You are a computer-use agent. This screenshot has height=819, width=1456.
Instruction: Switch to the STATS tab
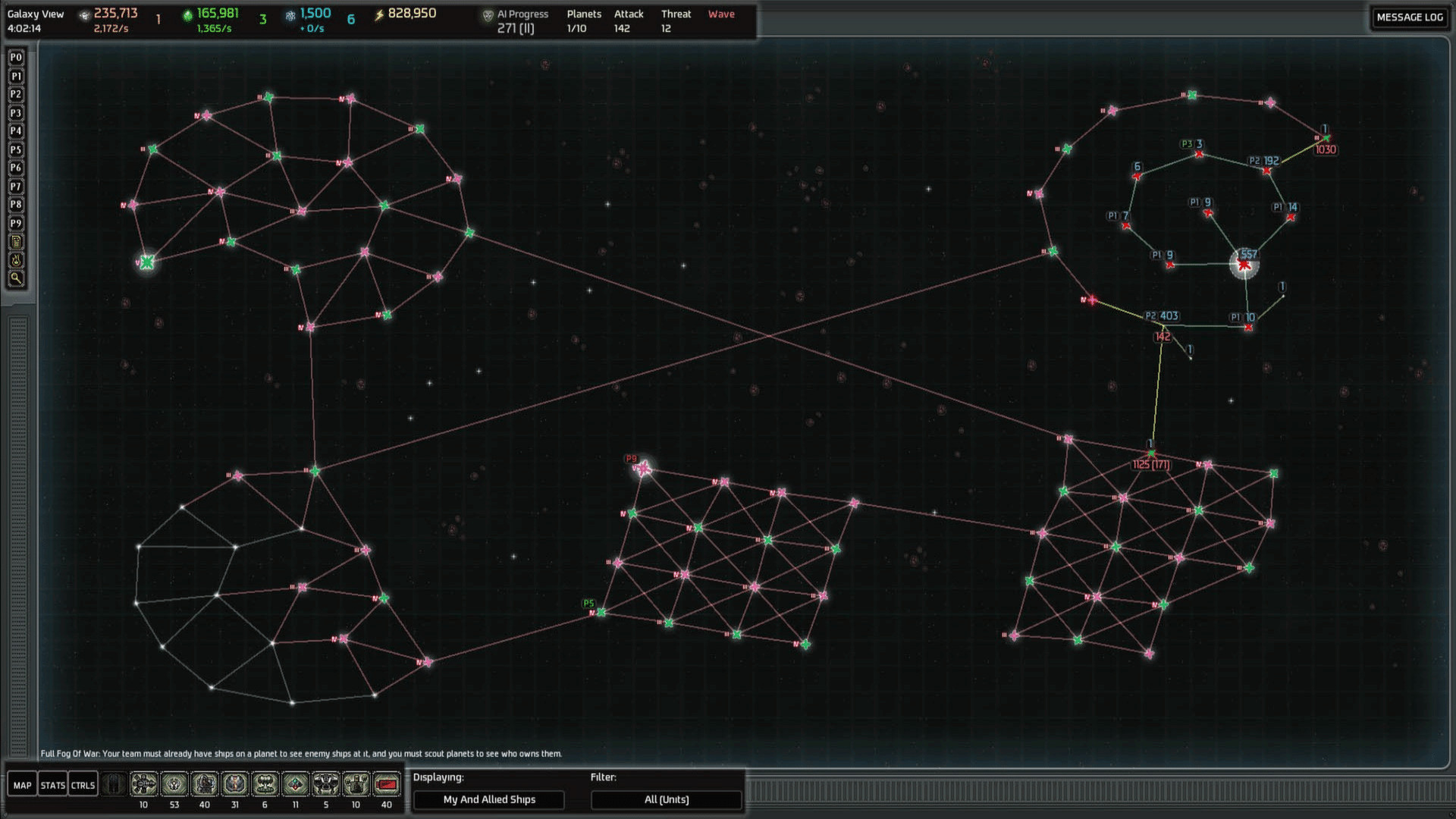tap(53, 785)
